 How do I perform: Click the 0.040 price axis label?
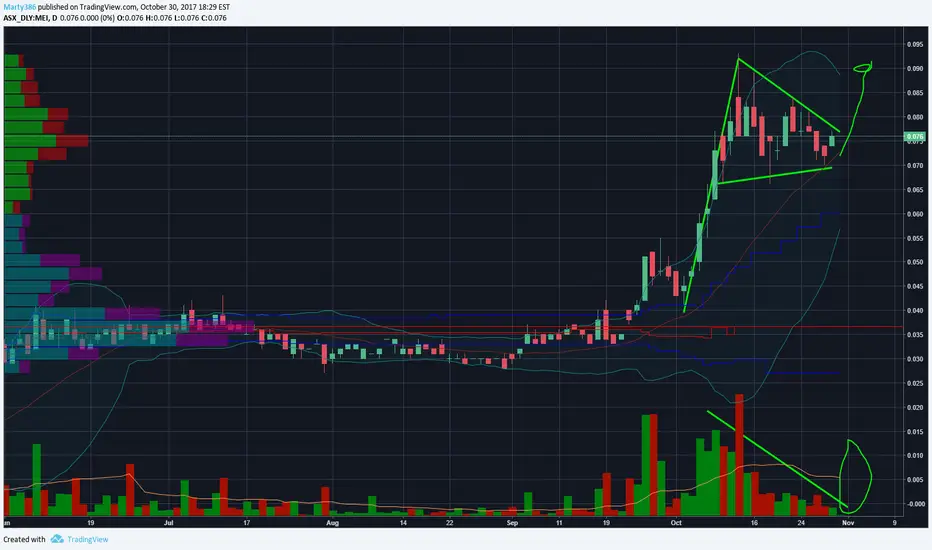coord(915,310)
